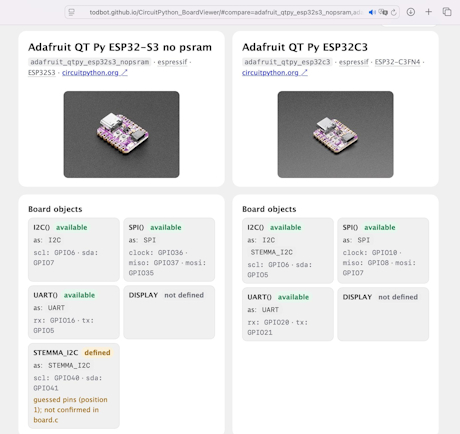Click 'not defined' in ESP32-S3 DISPLAY card
Image resolution: width=460 pixels, height=434 pixels.
(184, 295)
